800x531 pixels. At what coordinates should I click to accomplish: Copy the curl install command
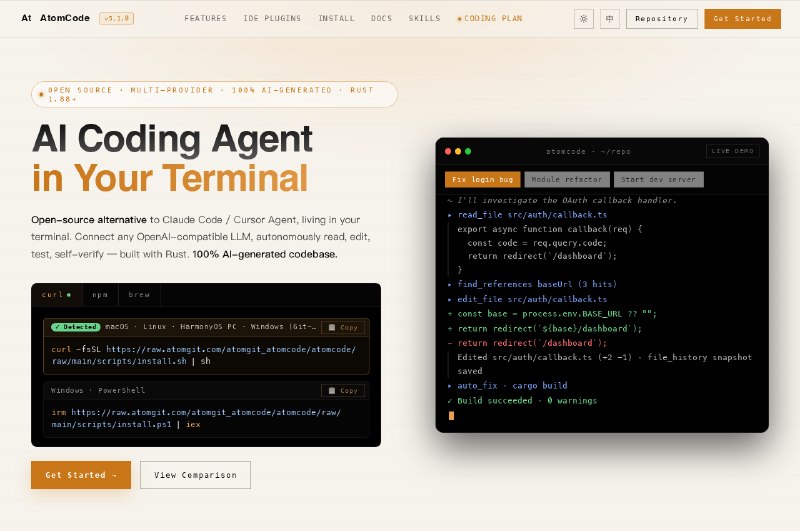pyautogui.click(x=343, y=327)
